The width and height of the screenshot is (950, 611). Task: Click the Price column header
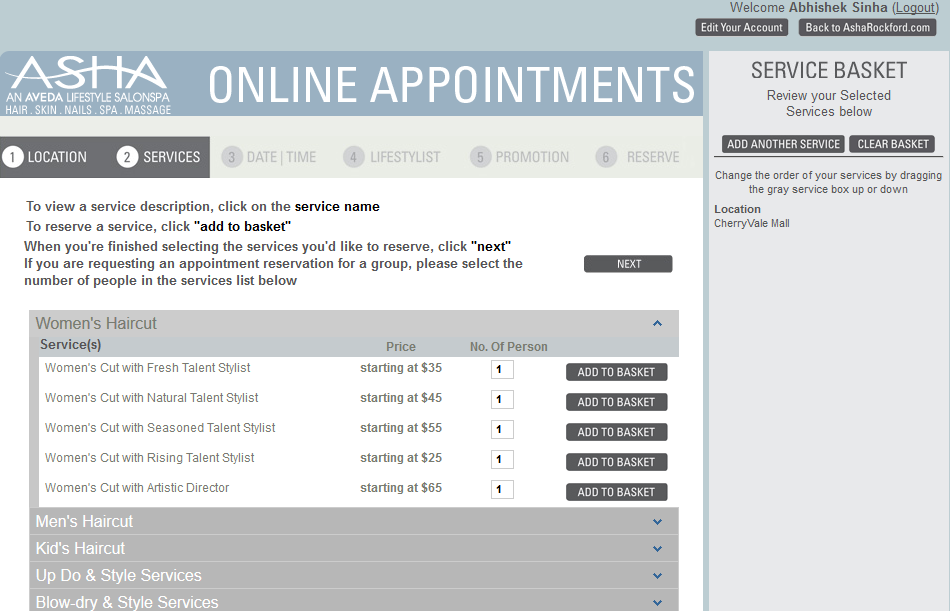click(401, 347)
